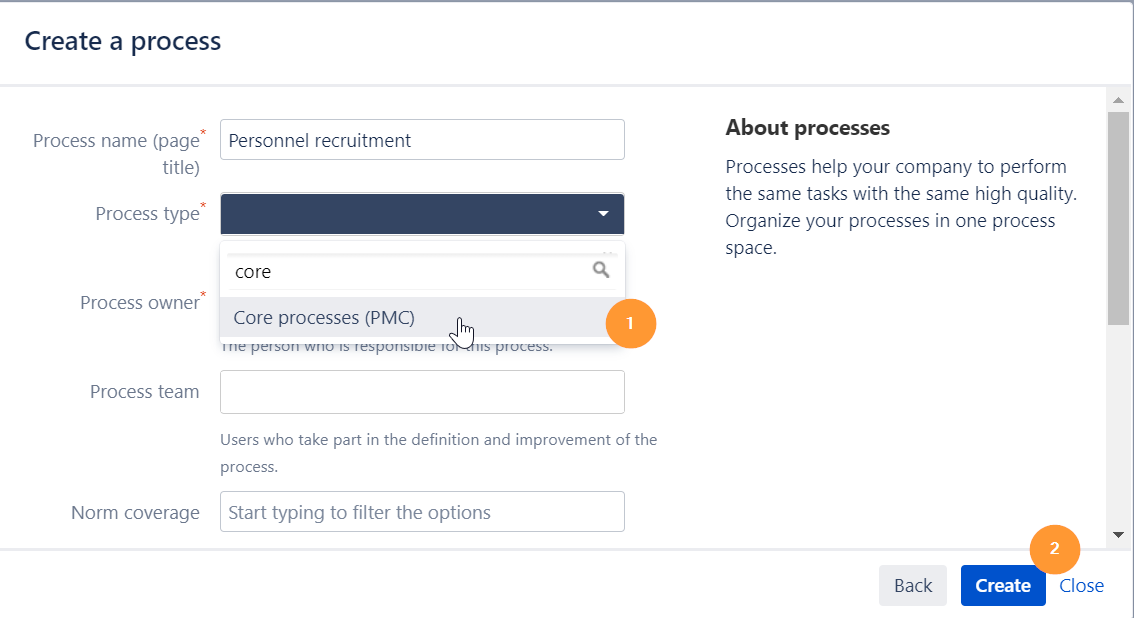The height and width of the screenshot is (618, 1134).
Task: Open the Process type dropdown arrow
Action: click(x=604, y=213)
